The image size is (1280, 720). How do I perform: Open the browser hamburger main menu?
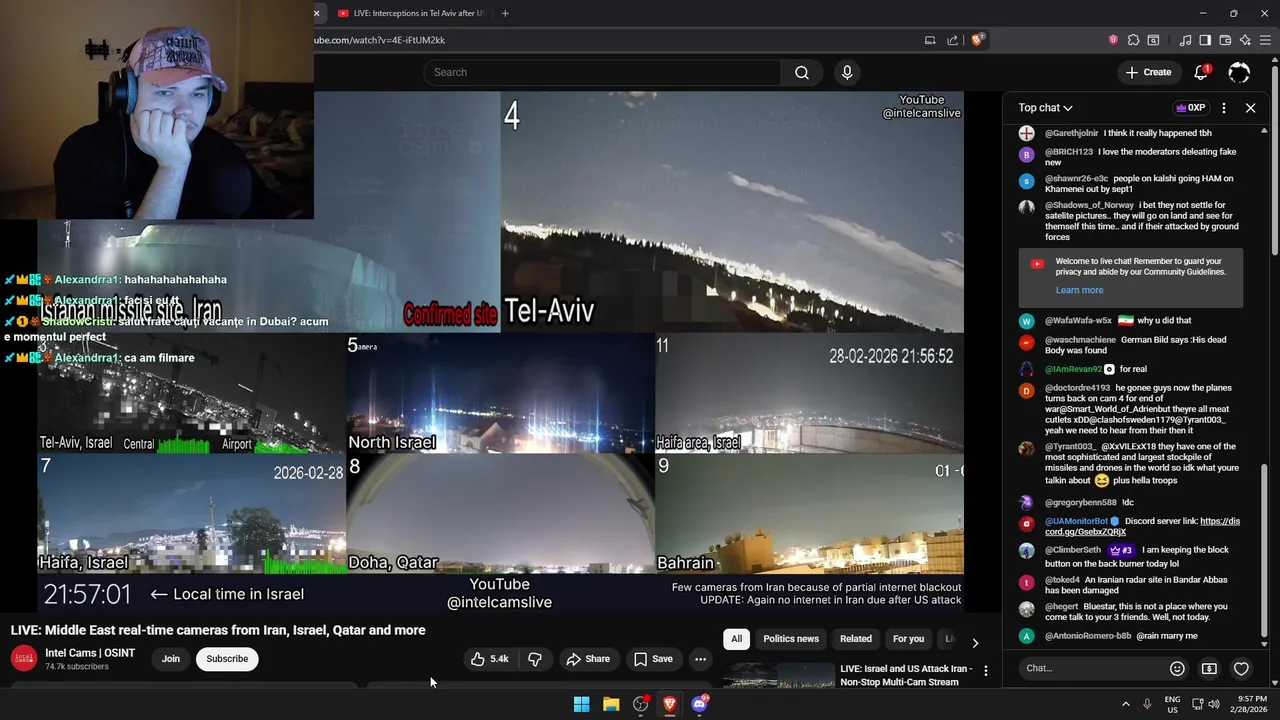click(x=1266, y=40)
